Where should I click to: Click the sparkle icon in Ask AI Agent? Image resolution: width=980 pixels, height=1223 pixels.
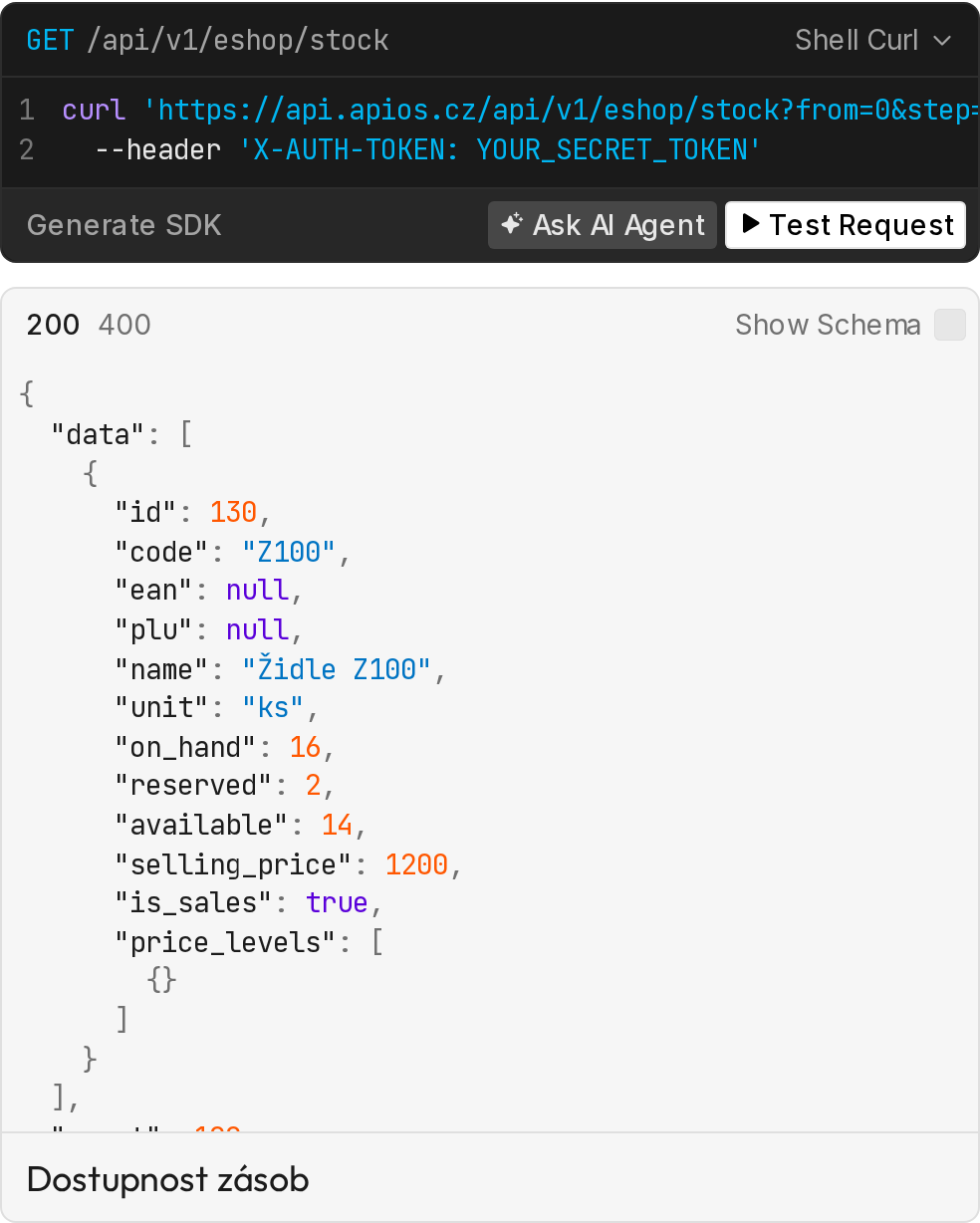tap(511, 224)
